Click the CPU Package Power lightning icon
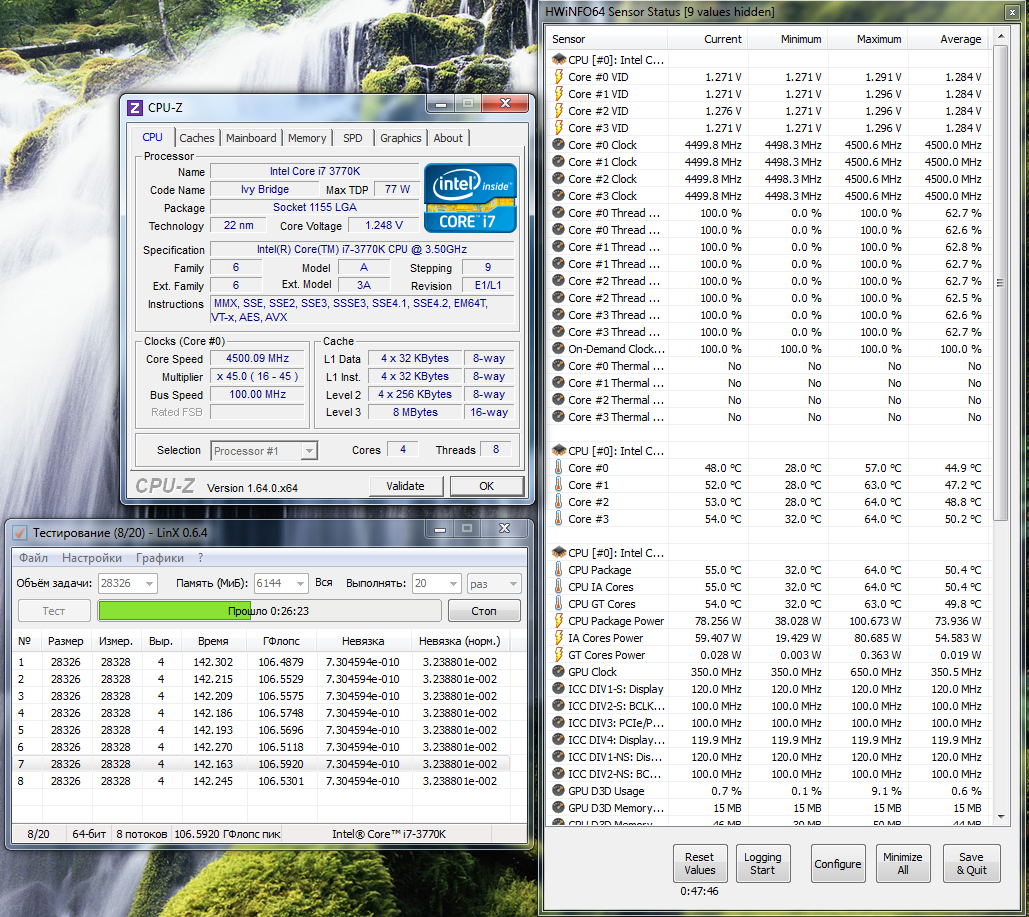 point(558,620)
